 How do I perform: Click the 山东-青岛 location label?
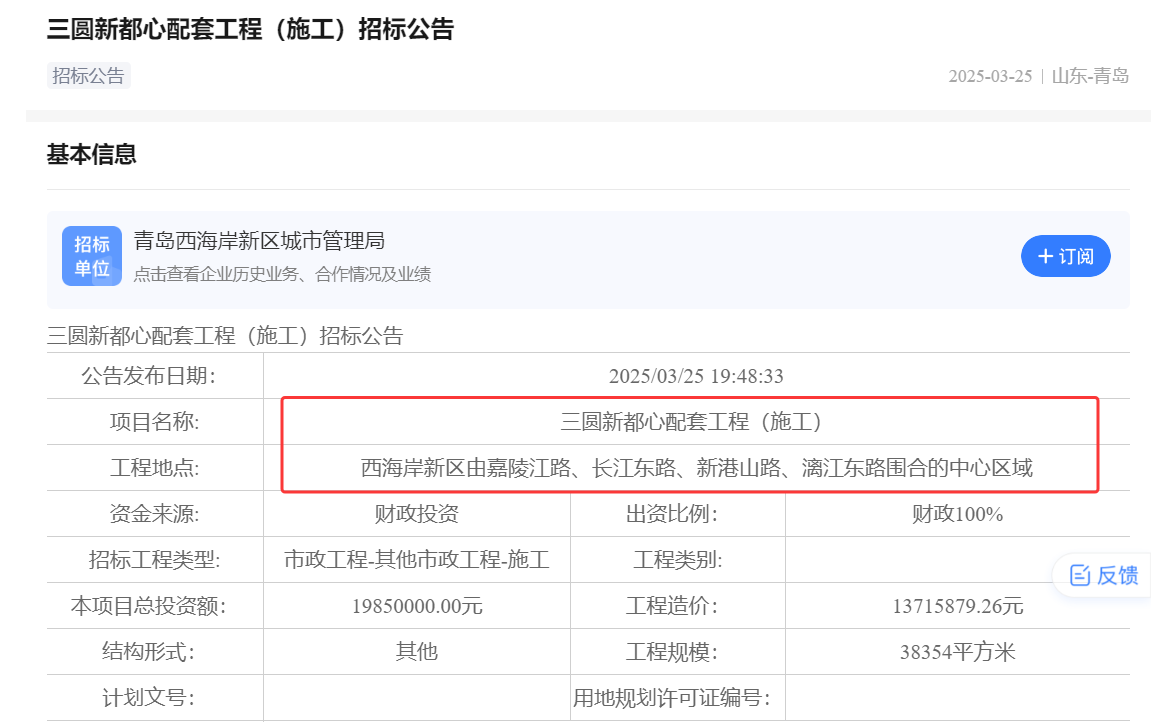[x=1090, y=76]
